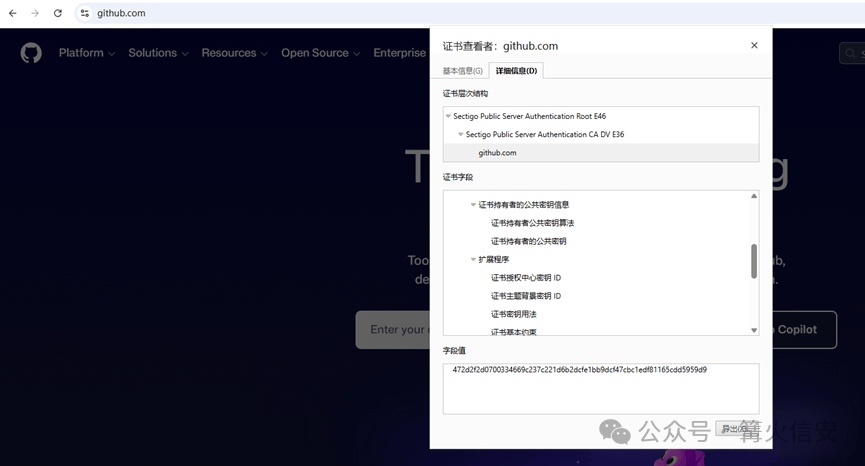
Task: Select the 扩展程序 field row
Action: pos(494,259)
